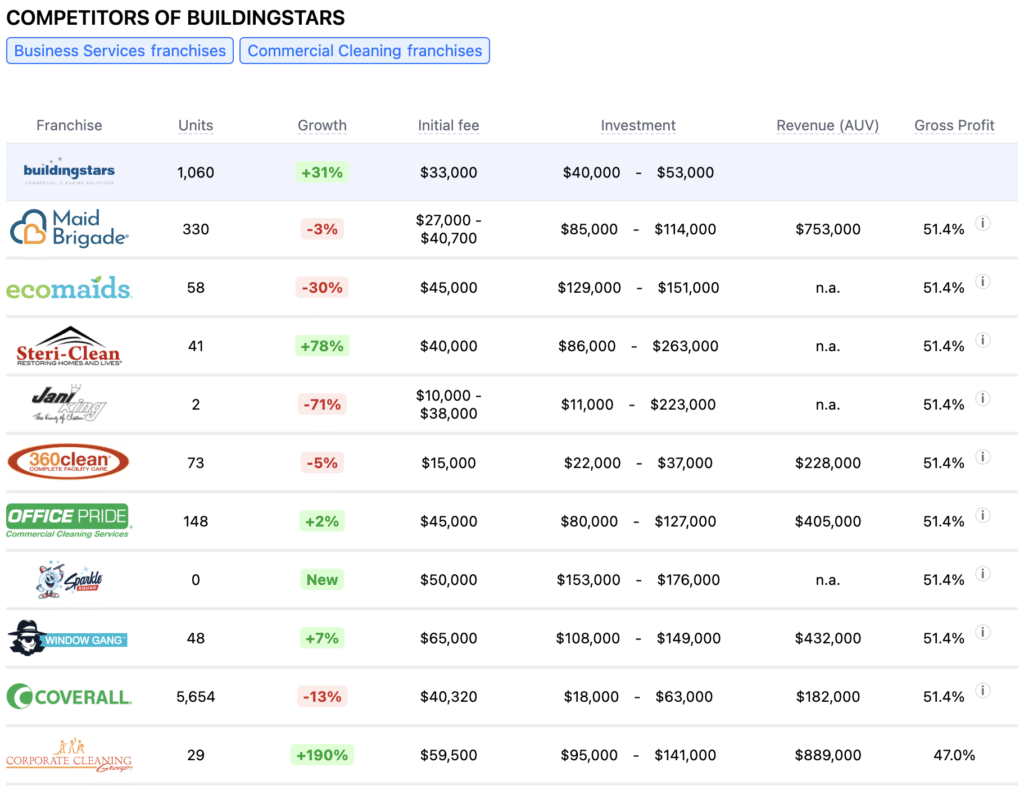Click the $753,000 revenue value

(827, 229)
